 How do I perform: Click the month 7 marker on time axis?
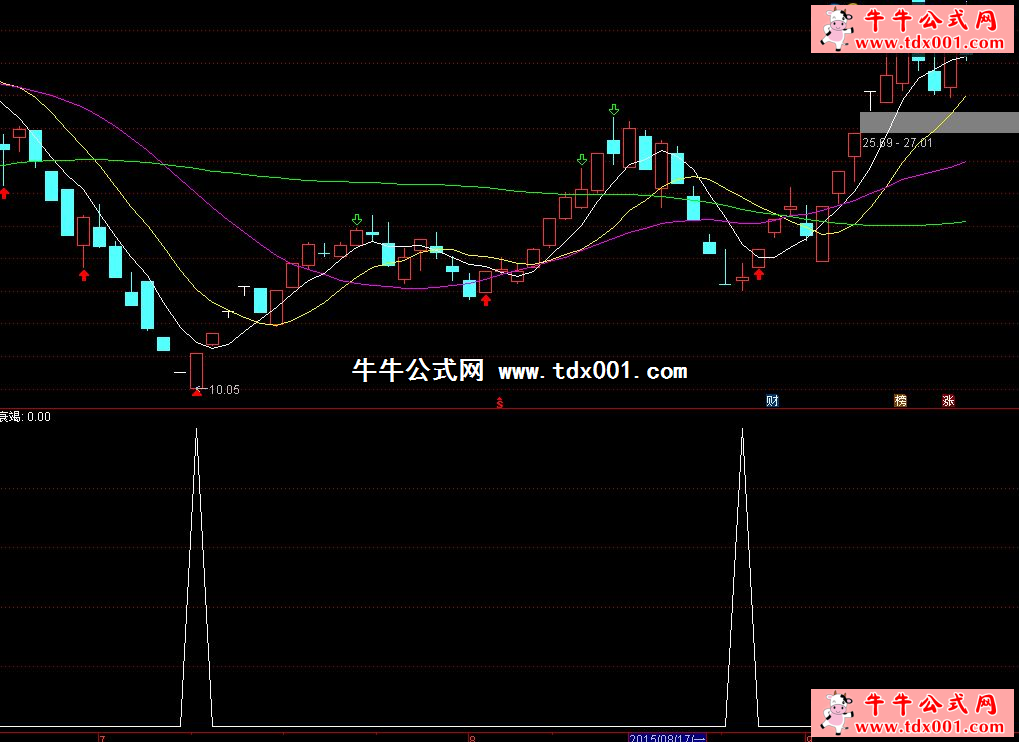point(102,739)
